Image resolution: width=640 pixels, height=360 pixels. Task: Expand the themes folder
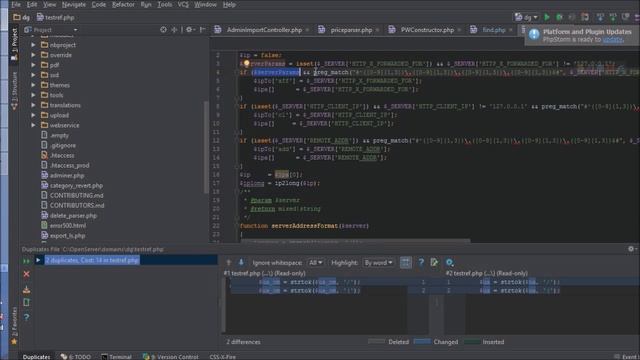[x=33, y=85]
